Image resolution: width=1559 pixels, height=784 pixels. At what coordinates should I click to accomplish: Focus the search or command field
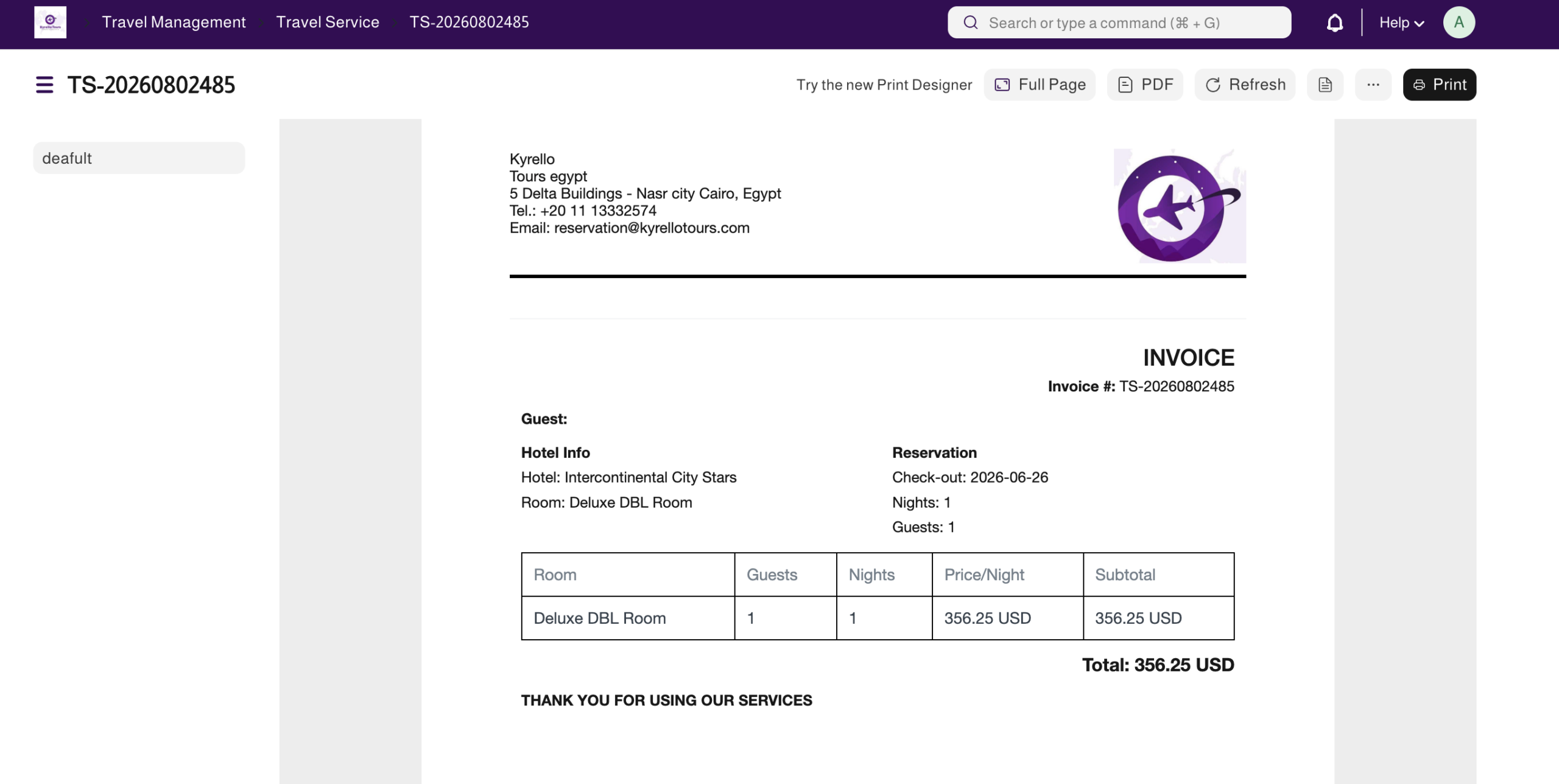tap(1119, 23)
